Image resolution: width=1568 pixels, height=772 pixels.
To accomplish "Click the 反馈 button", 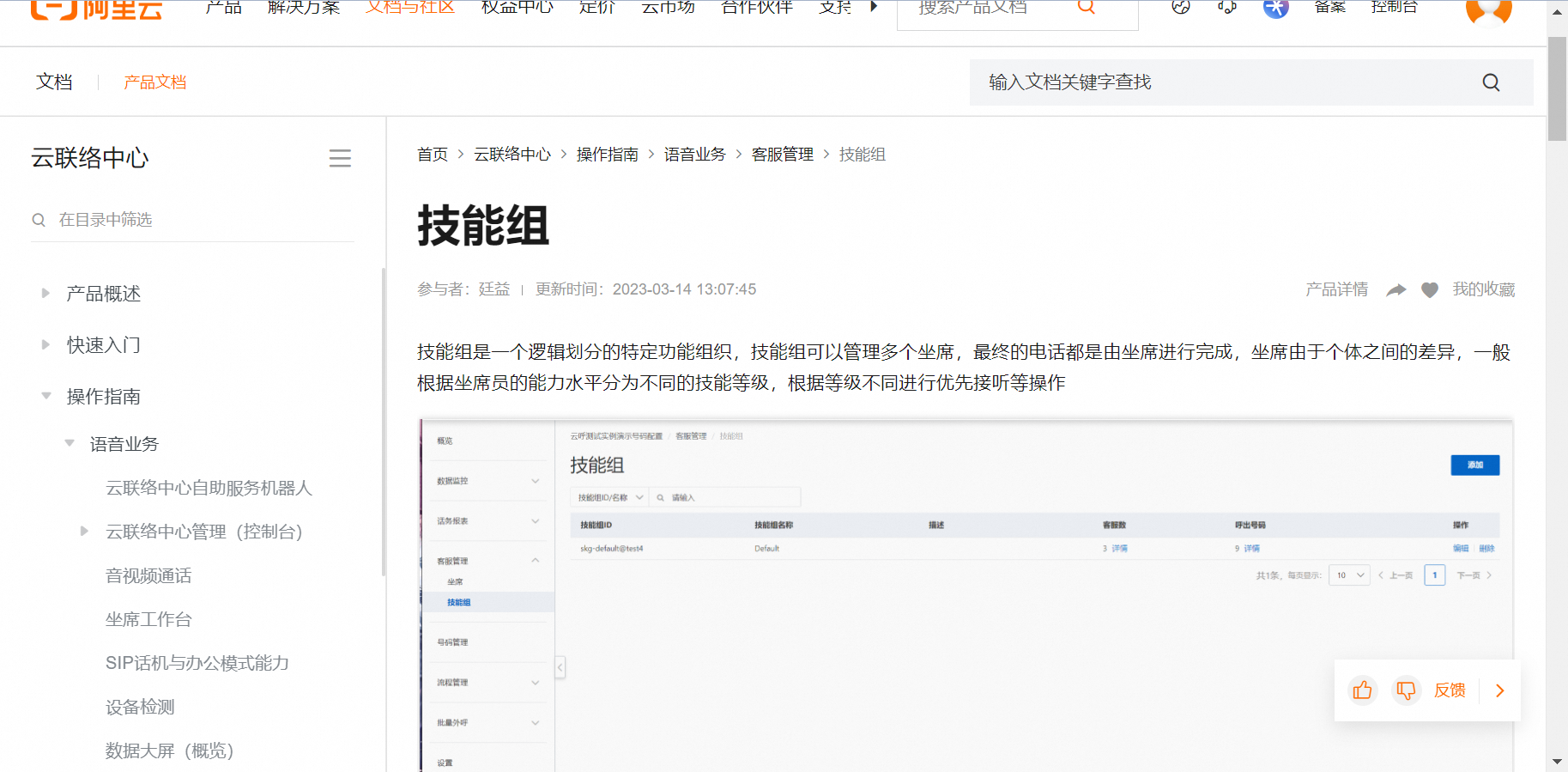I will pos(1450,690).
